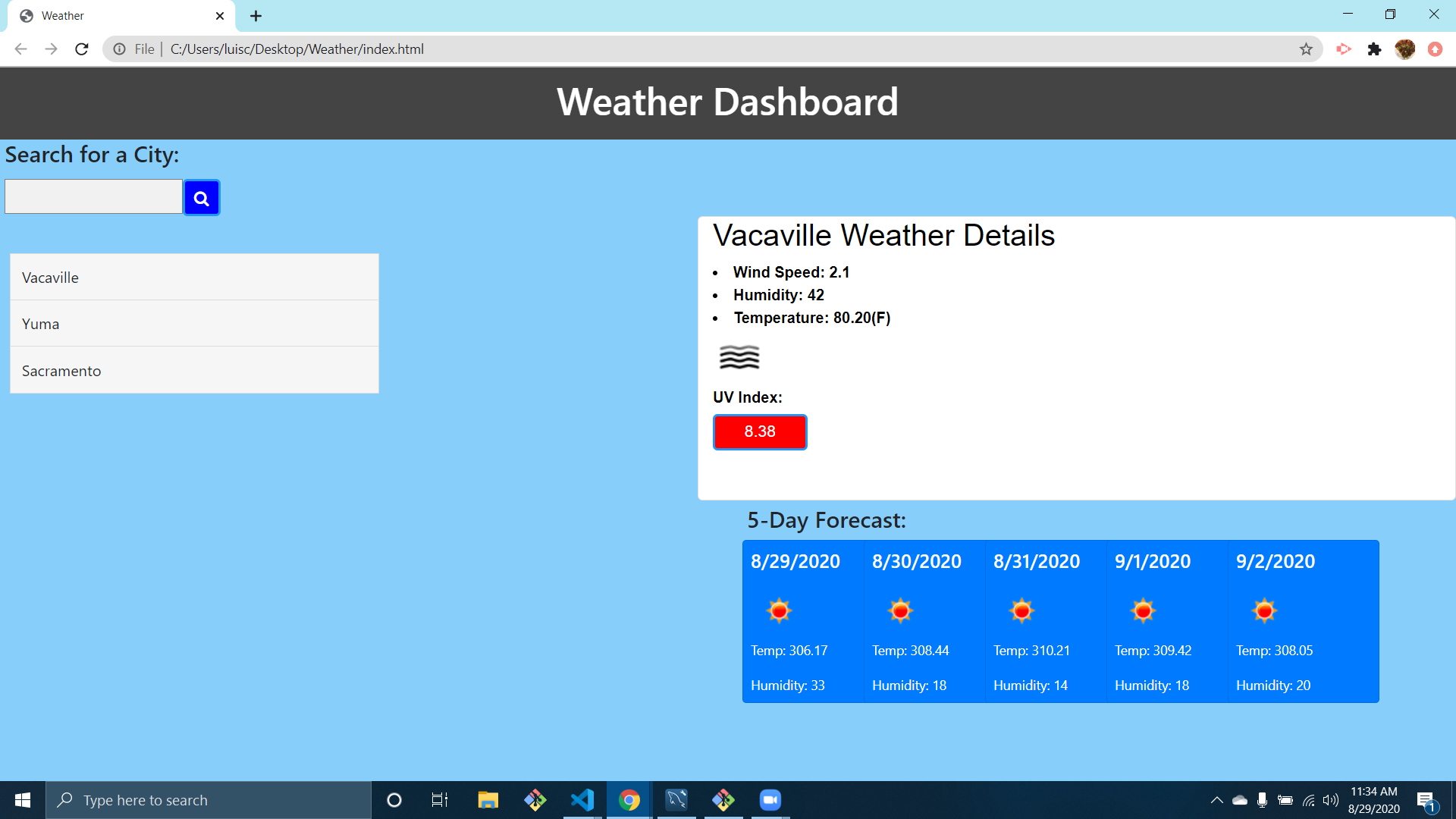Click the sun icon for 8/30/2020
Image resolution: width=1456 pixels, height=819 pixels.
coord(900,610)
